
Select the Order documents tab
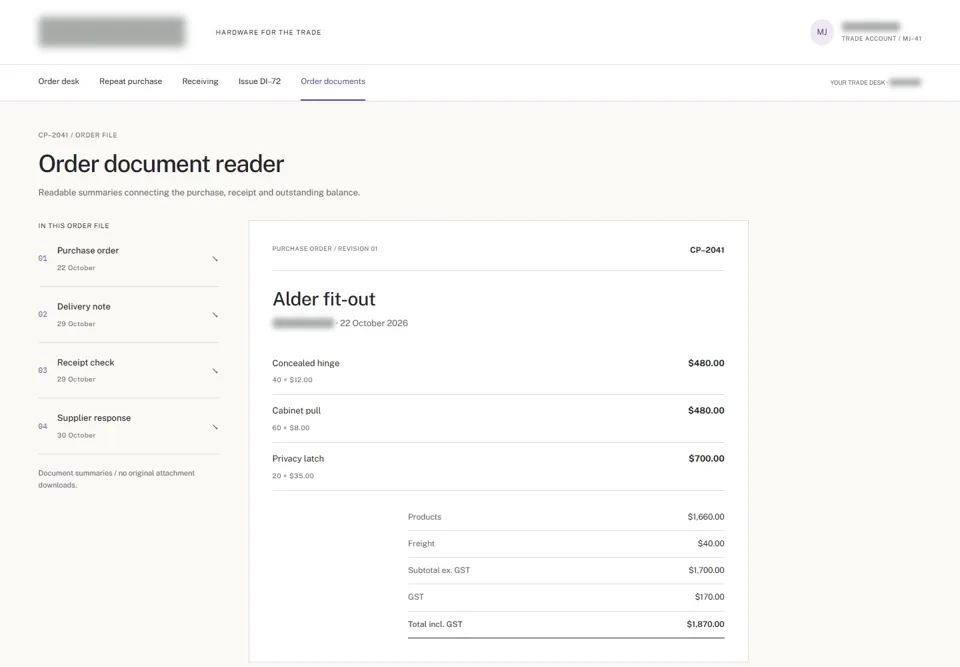[x=332, y=81]
